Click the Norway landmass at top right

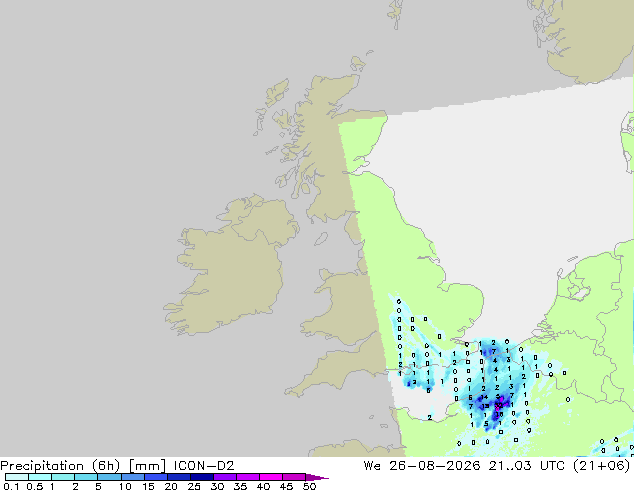(587, 40)
